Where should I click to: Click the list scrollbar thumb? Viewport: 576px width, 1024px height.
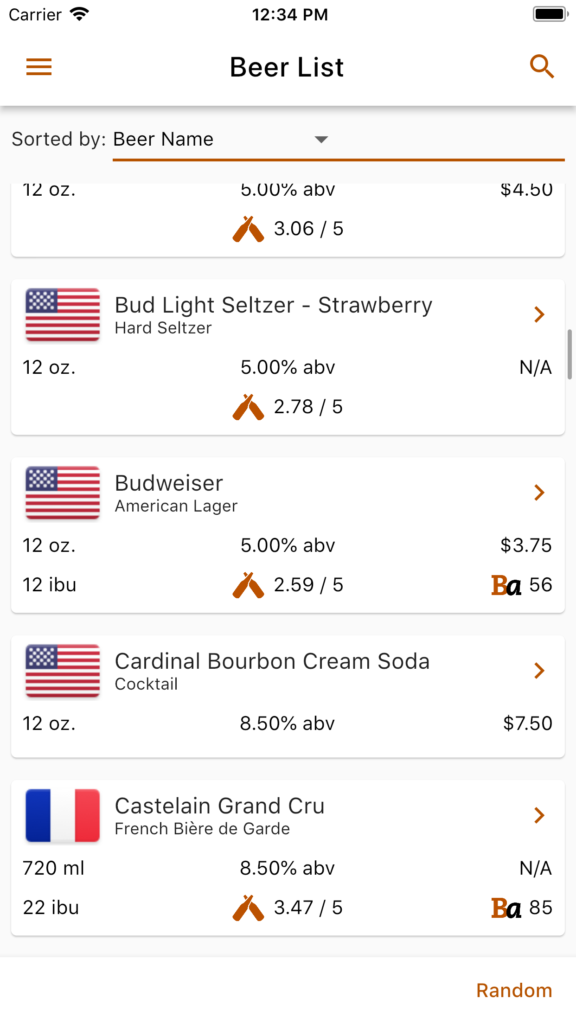(570, 354)
